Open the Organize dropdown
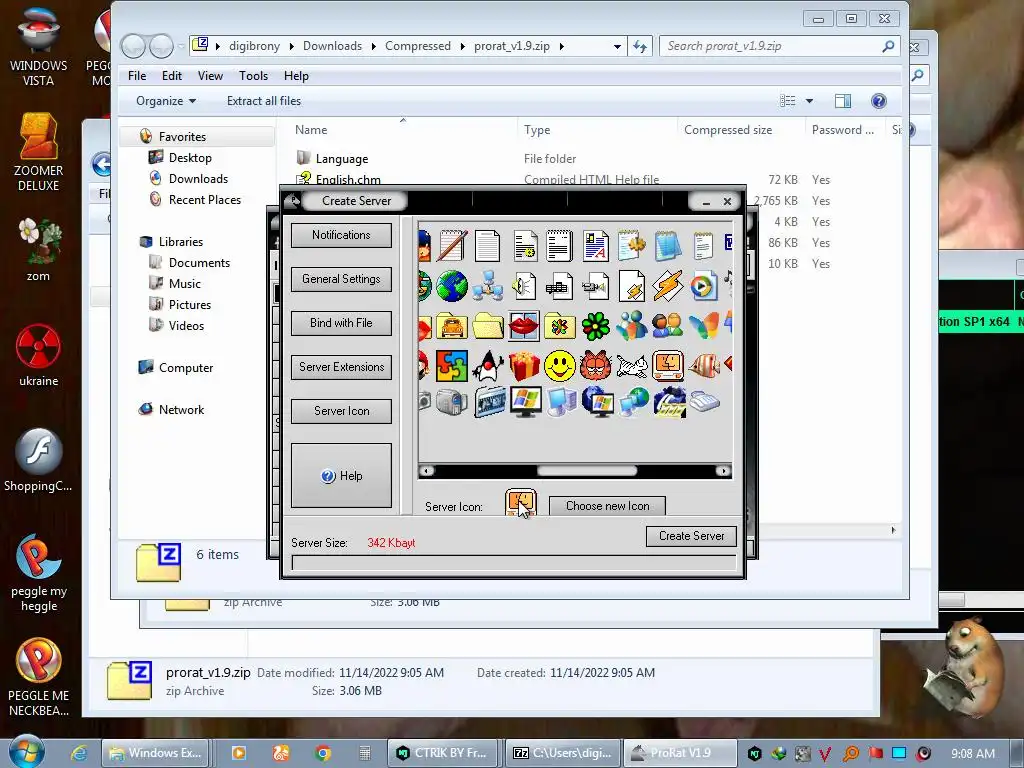This screenshot has width=1024, height=768. tap(166, 101)
